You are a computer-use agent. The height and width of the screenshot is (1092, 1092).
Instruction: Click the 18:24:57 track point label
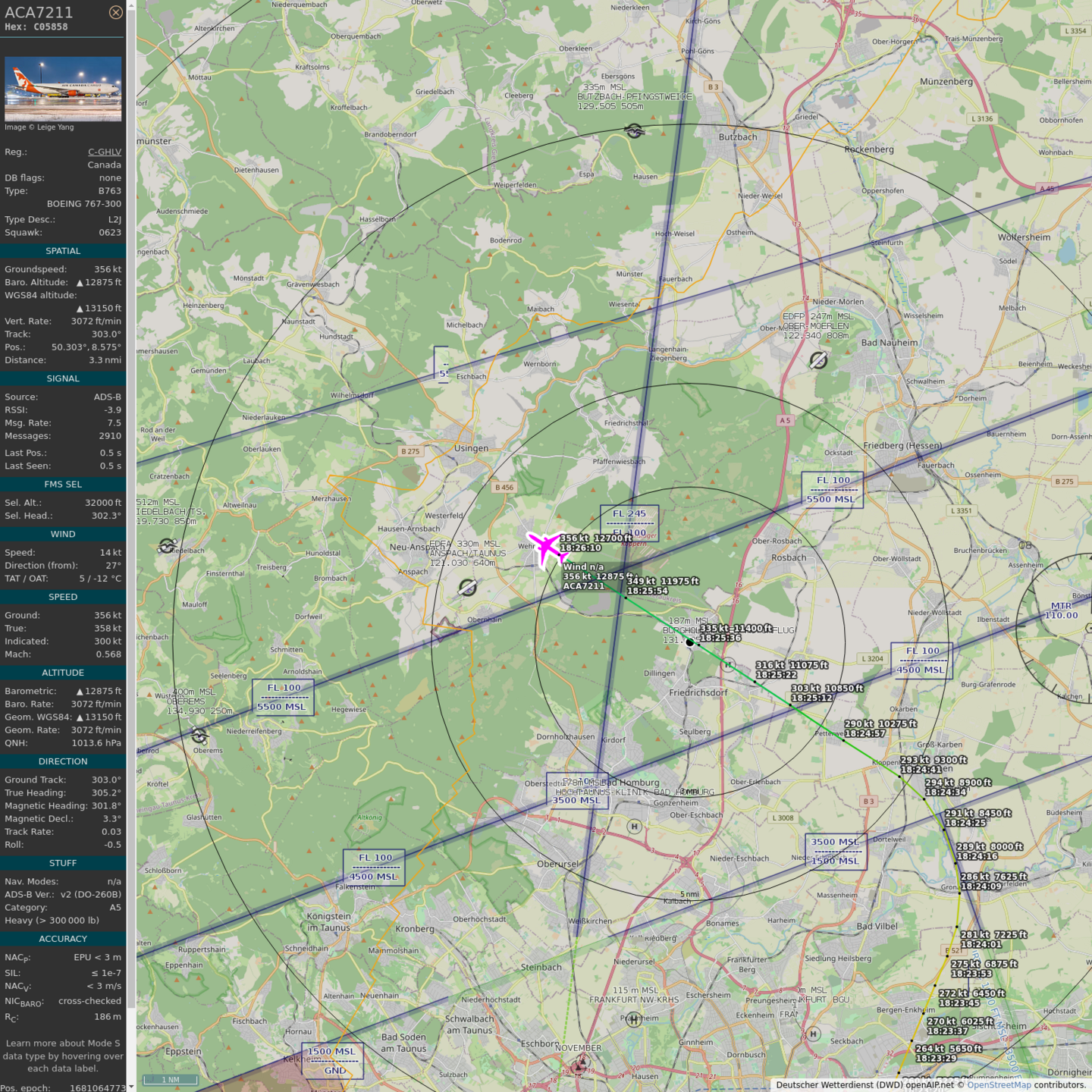click(864, 733)
